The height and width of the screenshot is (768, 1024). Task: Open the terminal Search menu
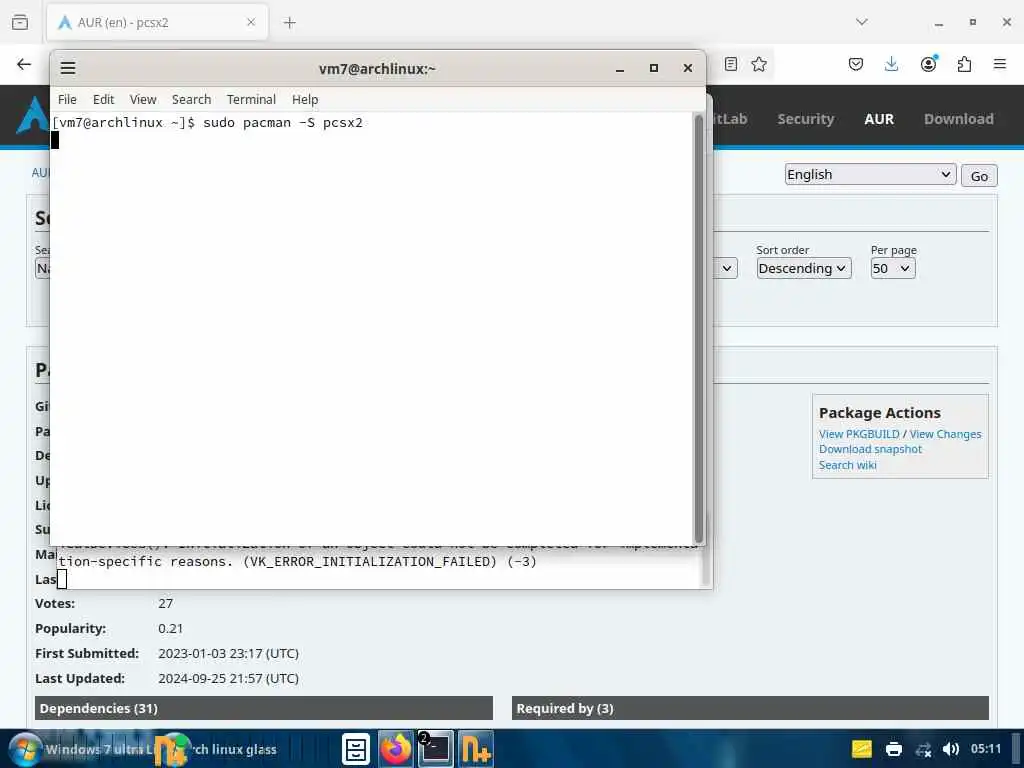coord(191,99)
